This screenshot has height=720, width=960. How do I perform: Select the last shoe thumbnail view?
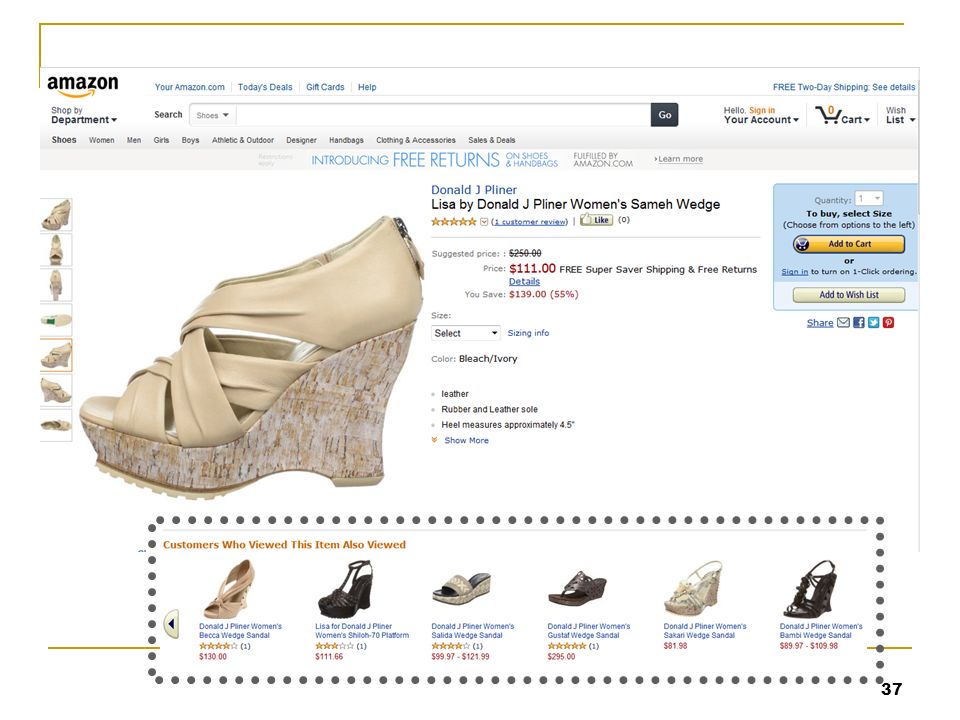click(x=56, y=425)
